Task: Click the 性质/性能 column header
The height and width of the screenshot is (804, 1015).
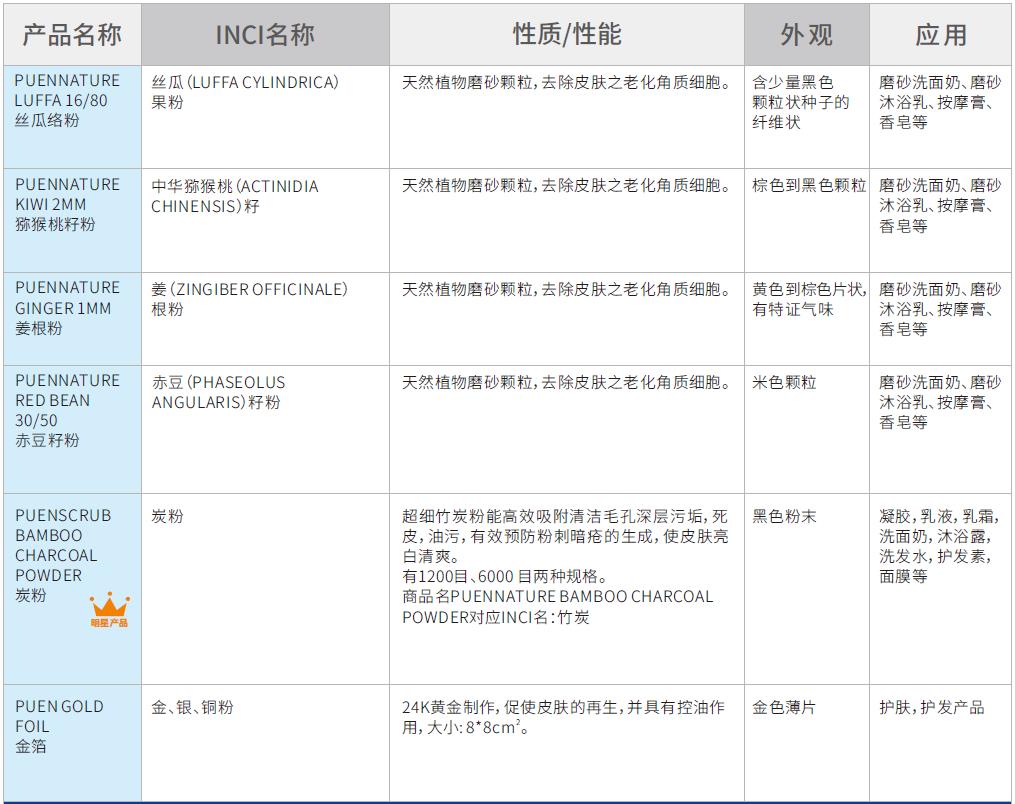Action: (x=567, y=34)
